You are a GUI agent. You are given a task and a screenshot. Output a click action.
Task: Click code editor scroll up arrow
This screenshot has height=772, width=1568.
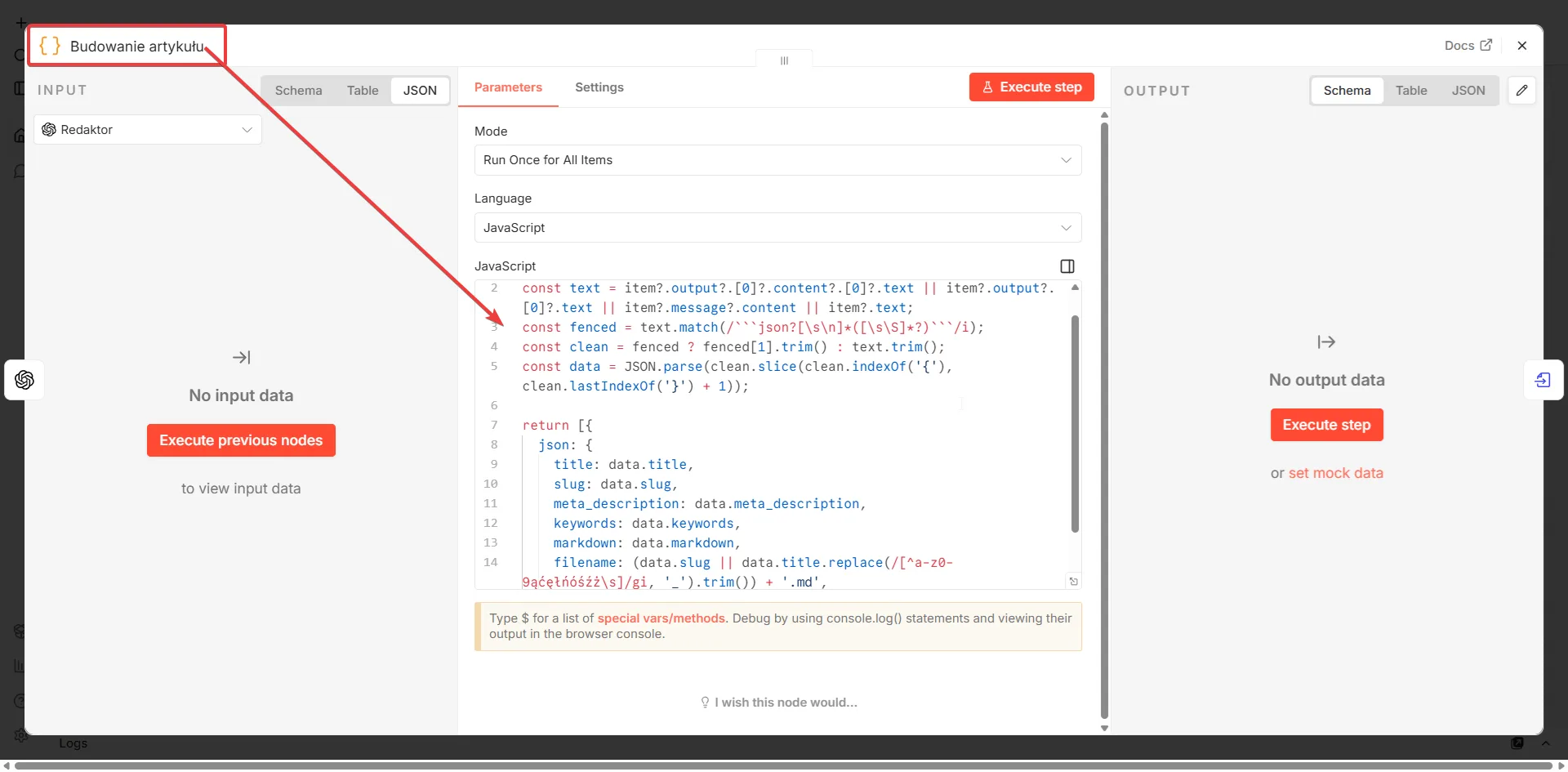click(x=1075, y=288)
